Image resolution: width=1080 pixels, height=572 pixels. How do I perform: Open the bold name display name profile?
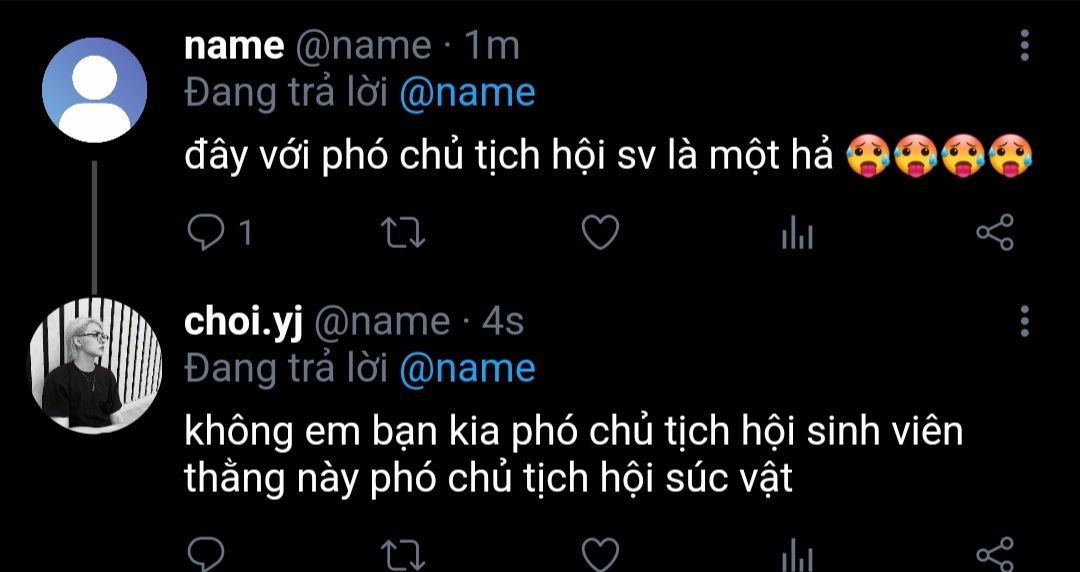coord(234,47)
